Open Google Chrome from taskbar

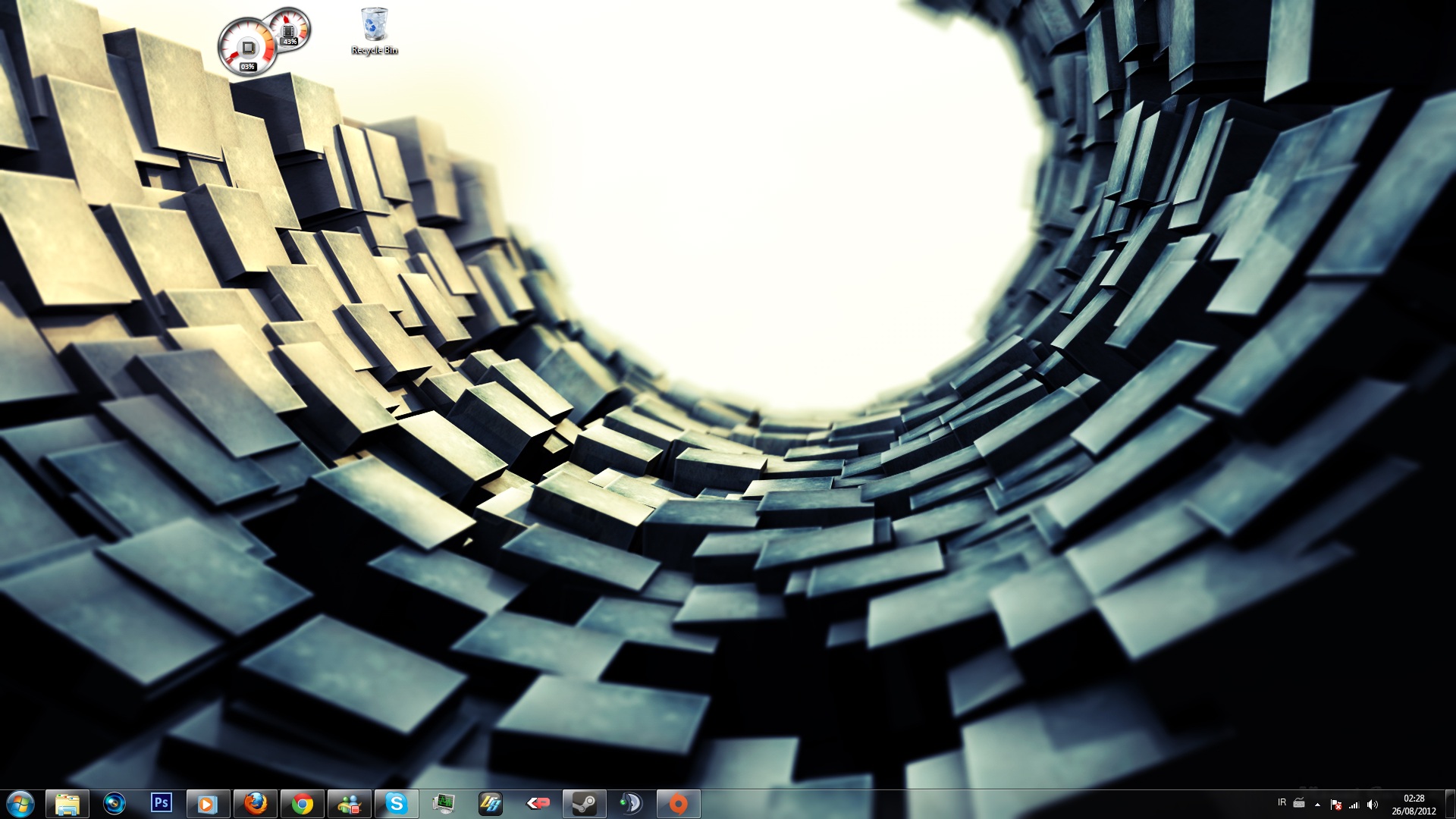pyautogui.click(x=303, y=803)
